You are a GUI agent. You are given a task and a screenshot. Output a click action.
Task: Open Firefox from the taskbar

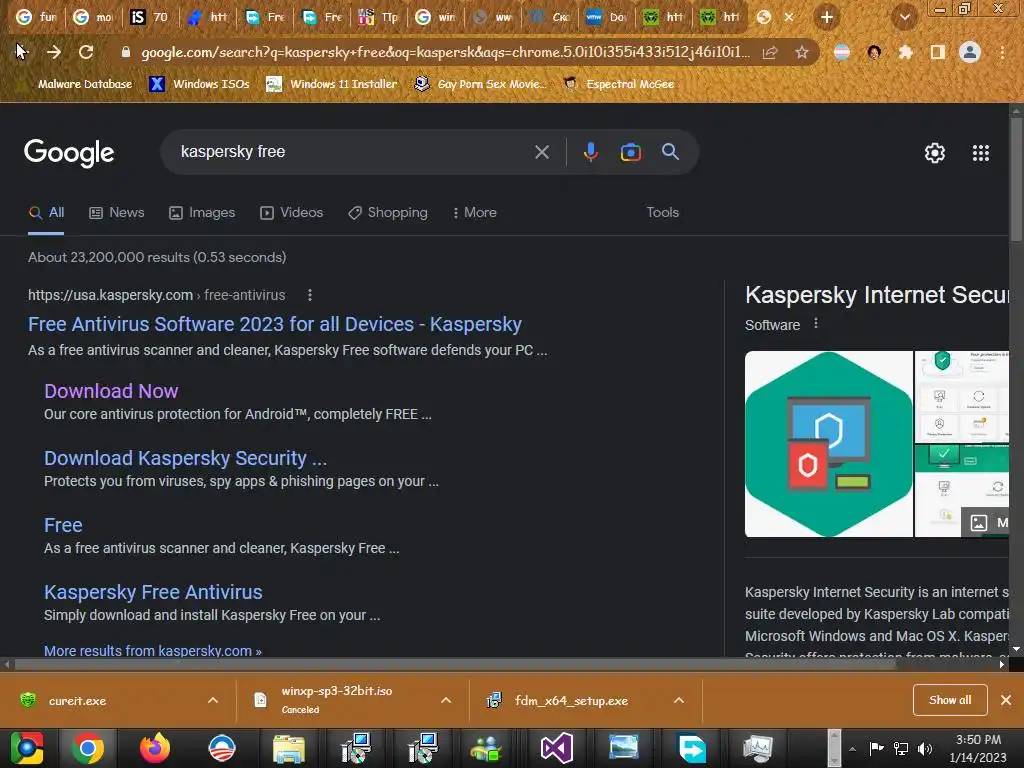pyautogui.click(x=155, y=748)
